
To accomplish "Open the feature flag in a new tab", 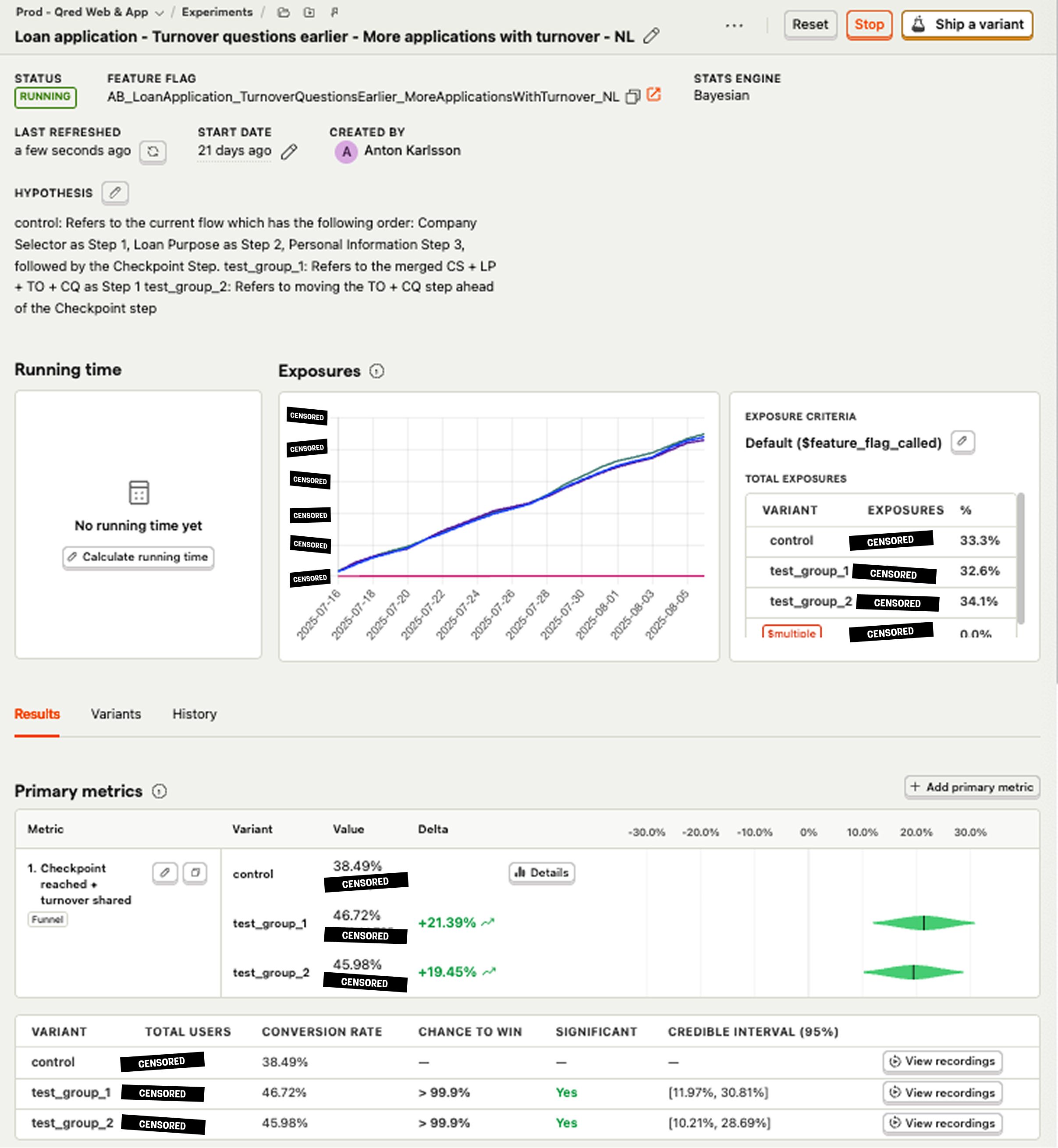I will (654, 95).
